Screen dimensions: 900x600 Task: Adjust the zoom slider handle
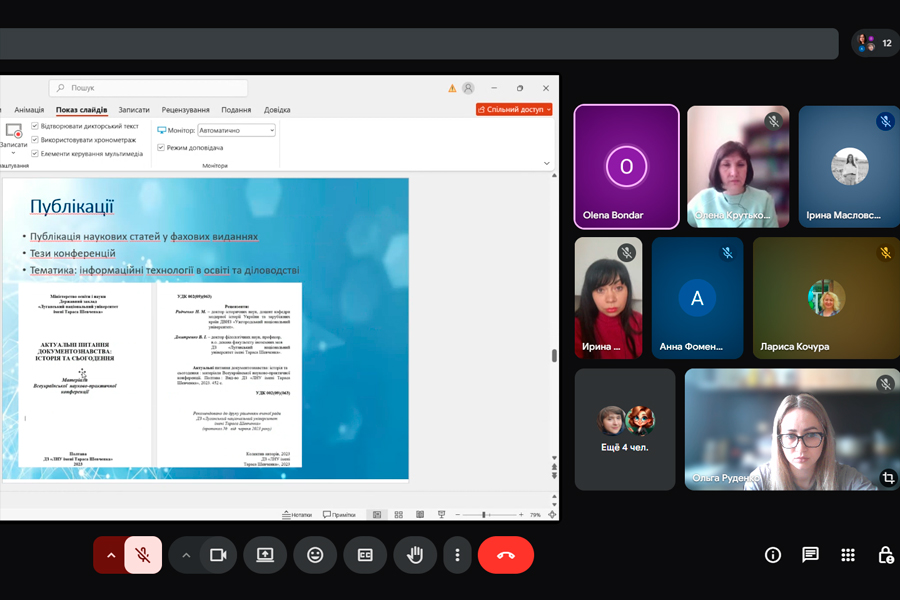tap(484, 514)
